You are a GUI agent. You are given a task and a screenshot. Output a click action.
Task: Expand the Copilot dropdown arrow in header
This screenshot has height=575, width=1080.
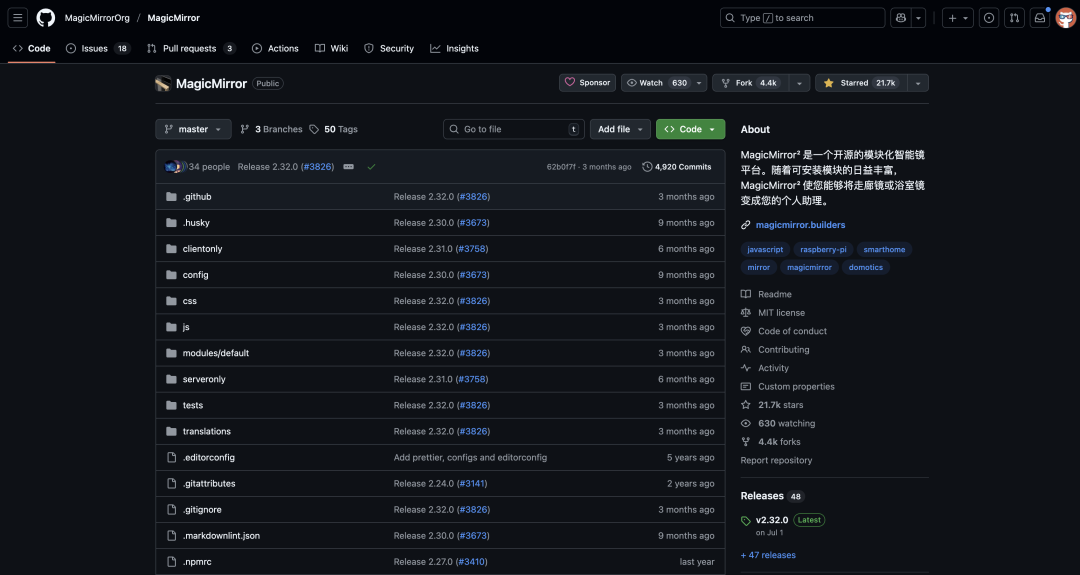pyautogui.click(x=918, y=18)
